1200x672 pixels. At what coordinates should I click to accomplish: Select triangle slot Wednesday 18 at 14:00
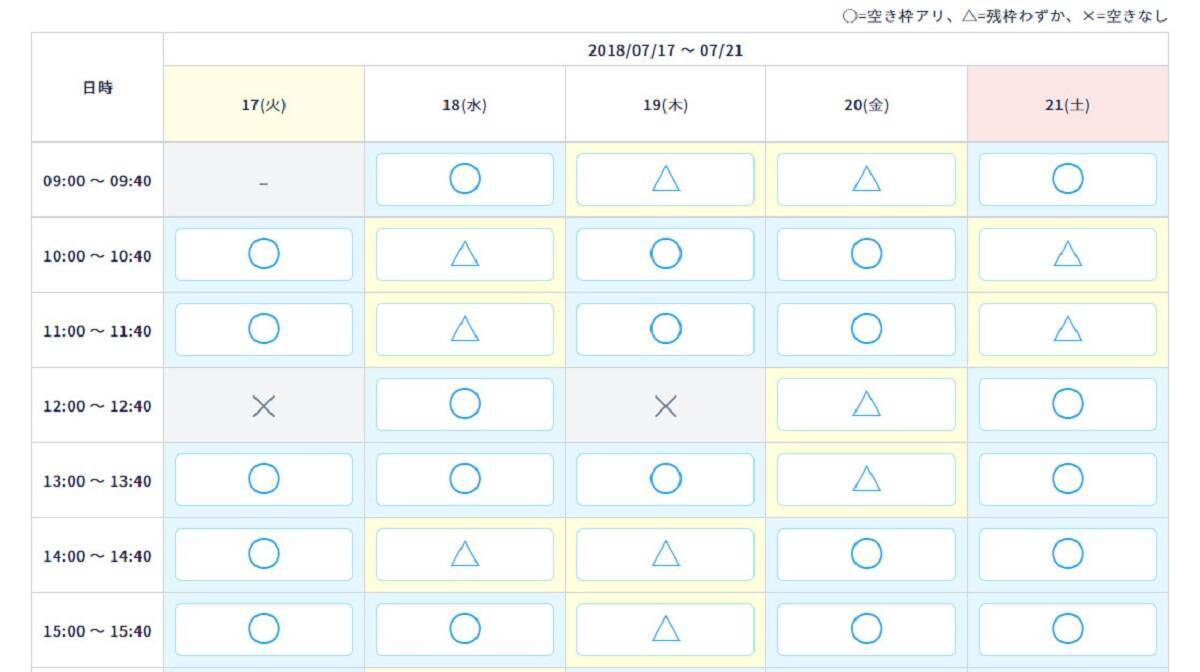[x=464, y=554]
